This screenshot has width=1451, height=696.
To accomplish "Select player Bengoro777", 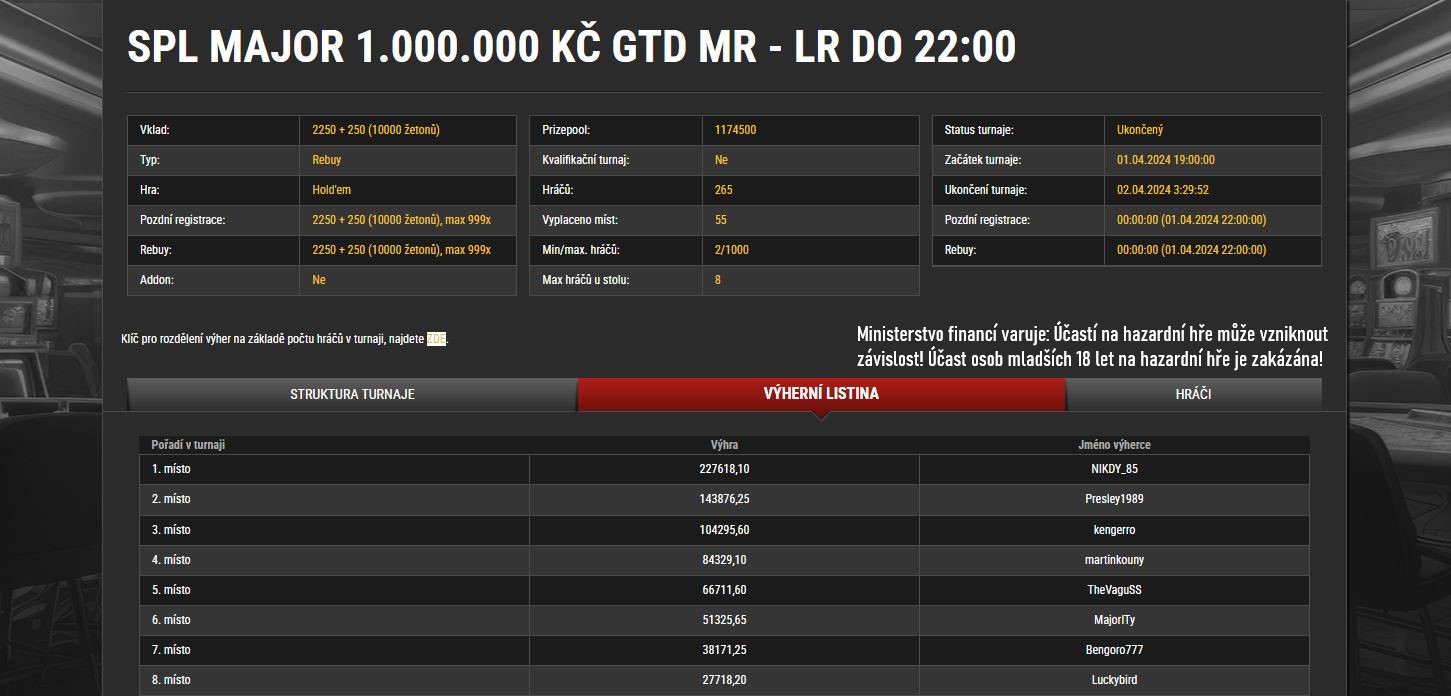I will (x=1113, y=650).
